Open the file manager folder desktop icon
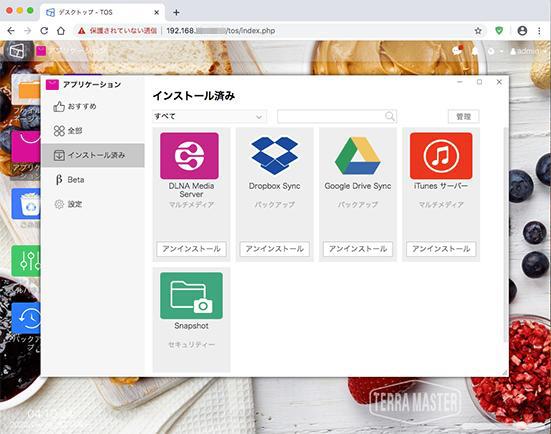This screenshot has height=434, width=551. pyautogui.click(x=26, y=90)
